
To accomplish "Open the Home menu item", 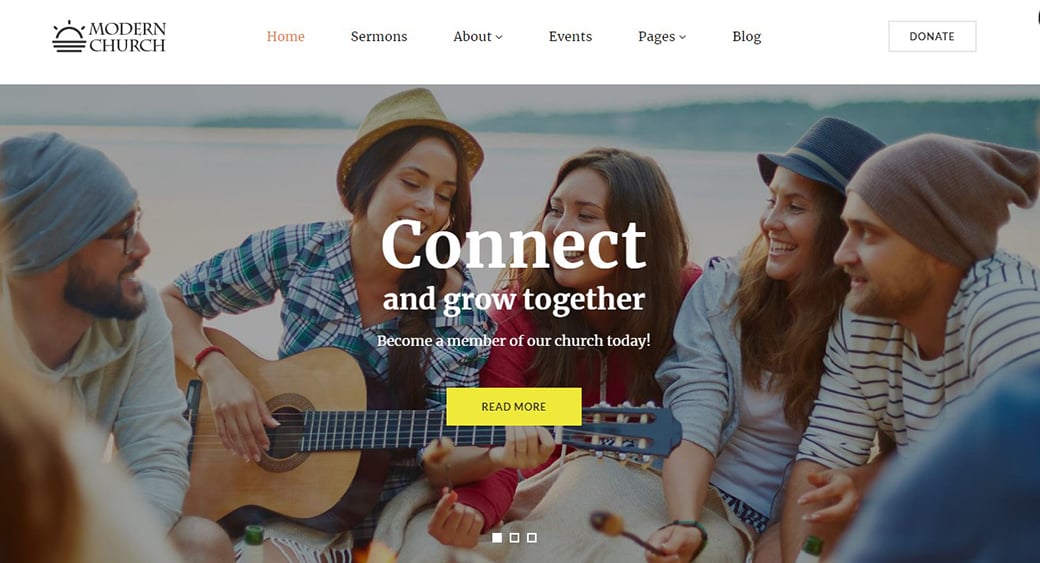I will (285, 36).
